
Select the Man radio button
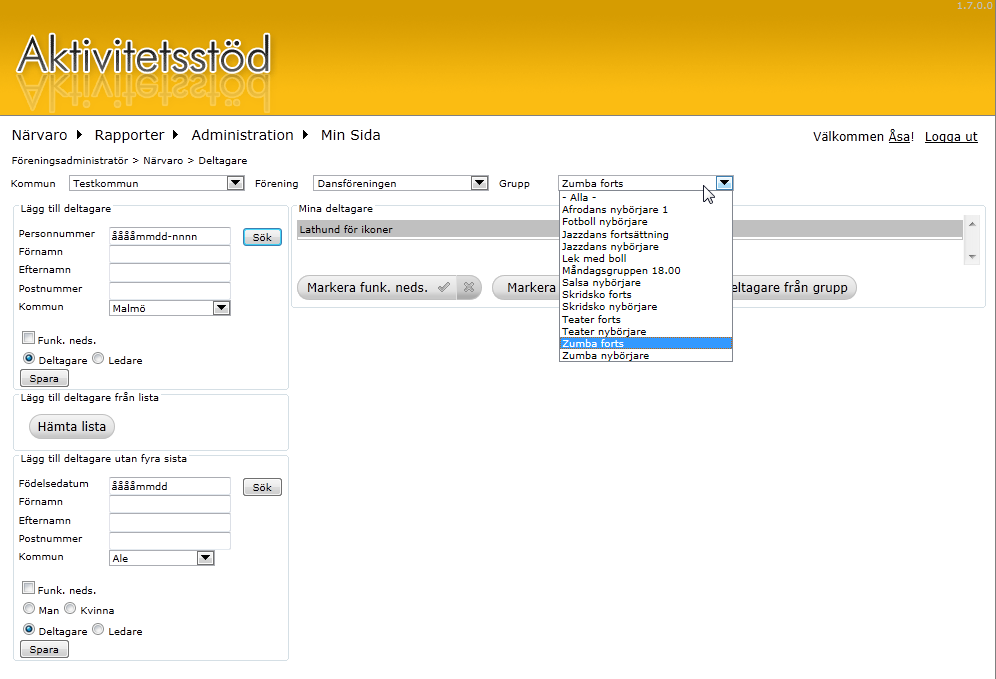coord(29,608)
